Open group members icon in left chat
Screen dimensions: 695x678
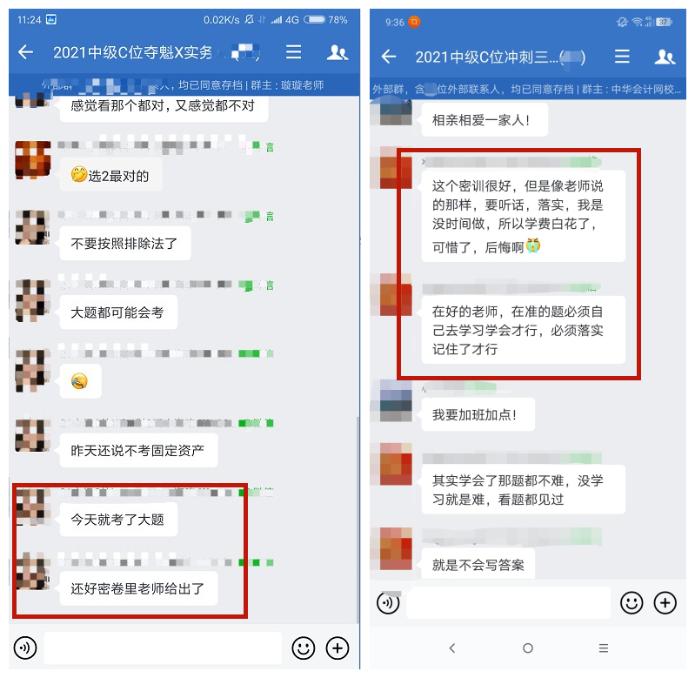tap(337, 53)
